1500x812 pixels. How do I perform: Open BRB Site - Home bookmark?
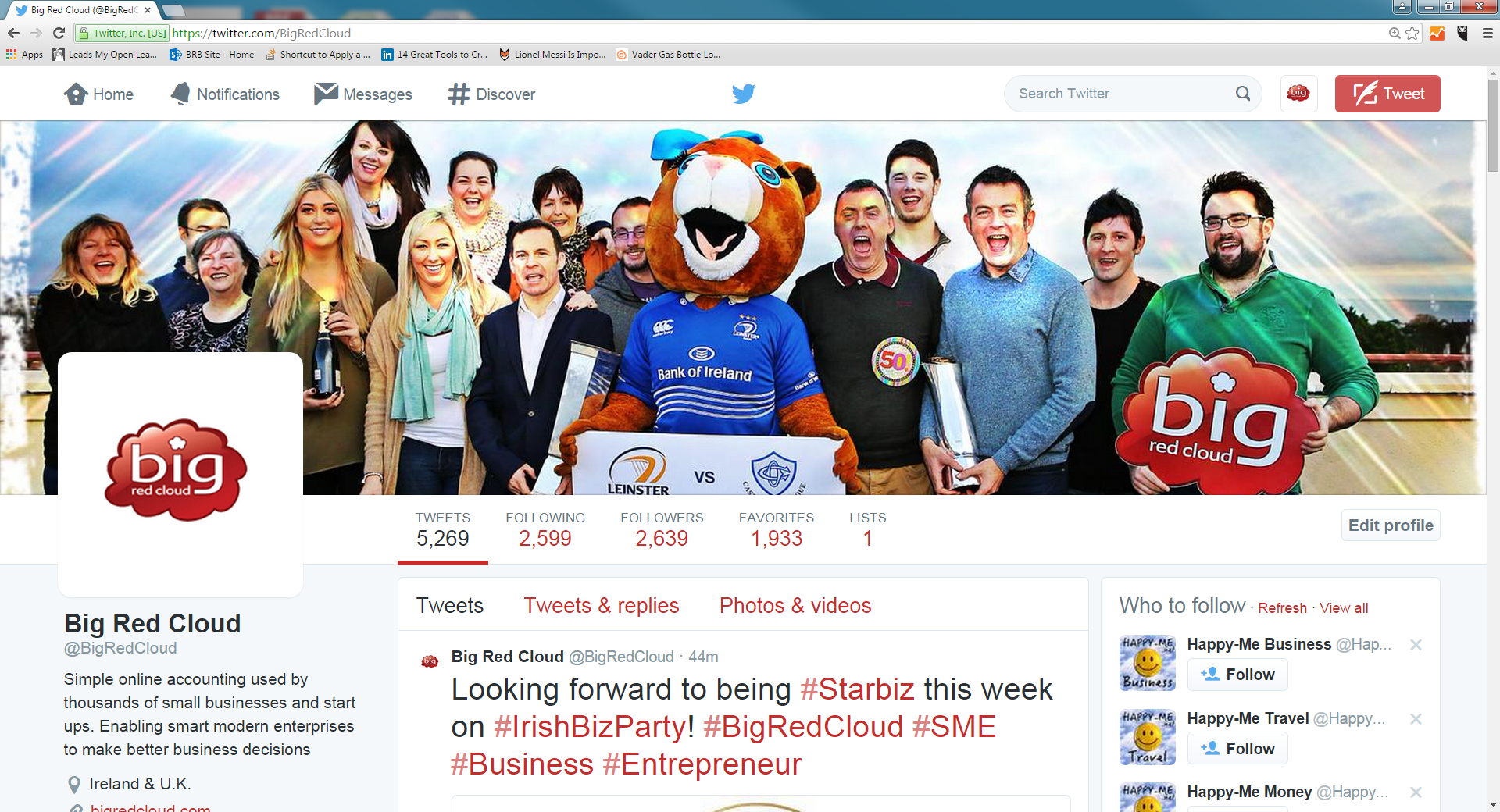[212, 55]
